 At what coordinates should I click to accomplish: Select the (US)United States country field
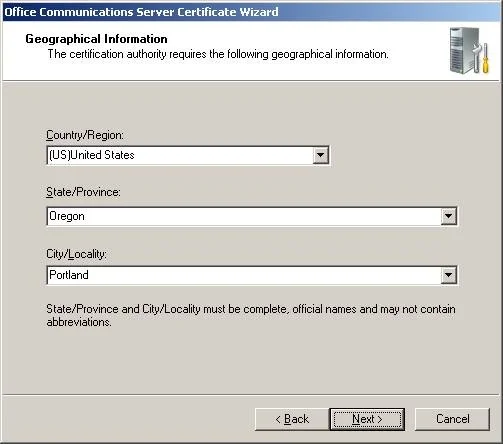pos(188,155)
